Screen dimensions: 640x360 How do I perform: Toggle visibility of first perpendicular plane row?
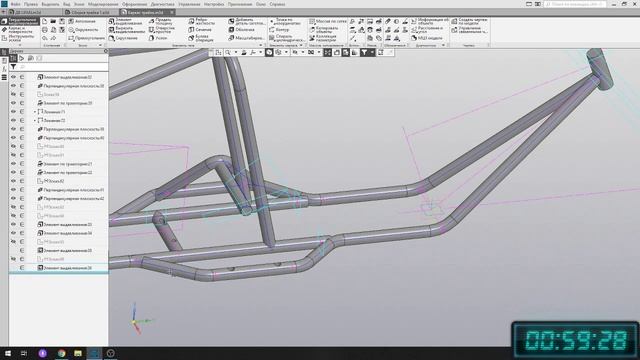[13, 86]
